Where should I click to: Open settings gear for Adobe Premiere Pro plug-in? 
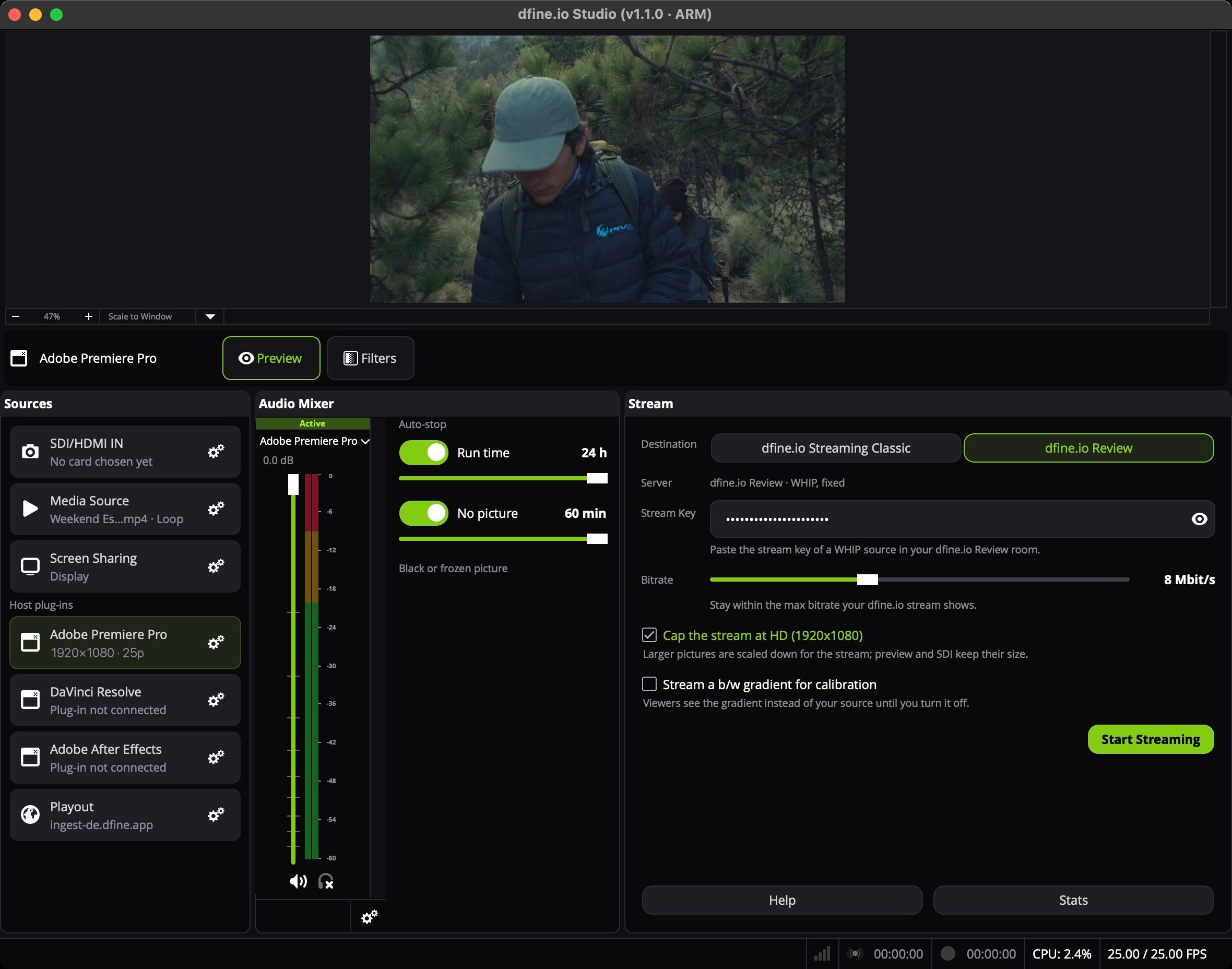click(x=216, y=643)
